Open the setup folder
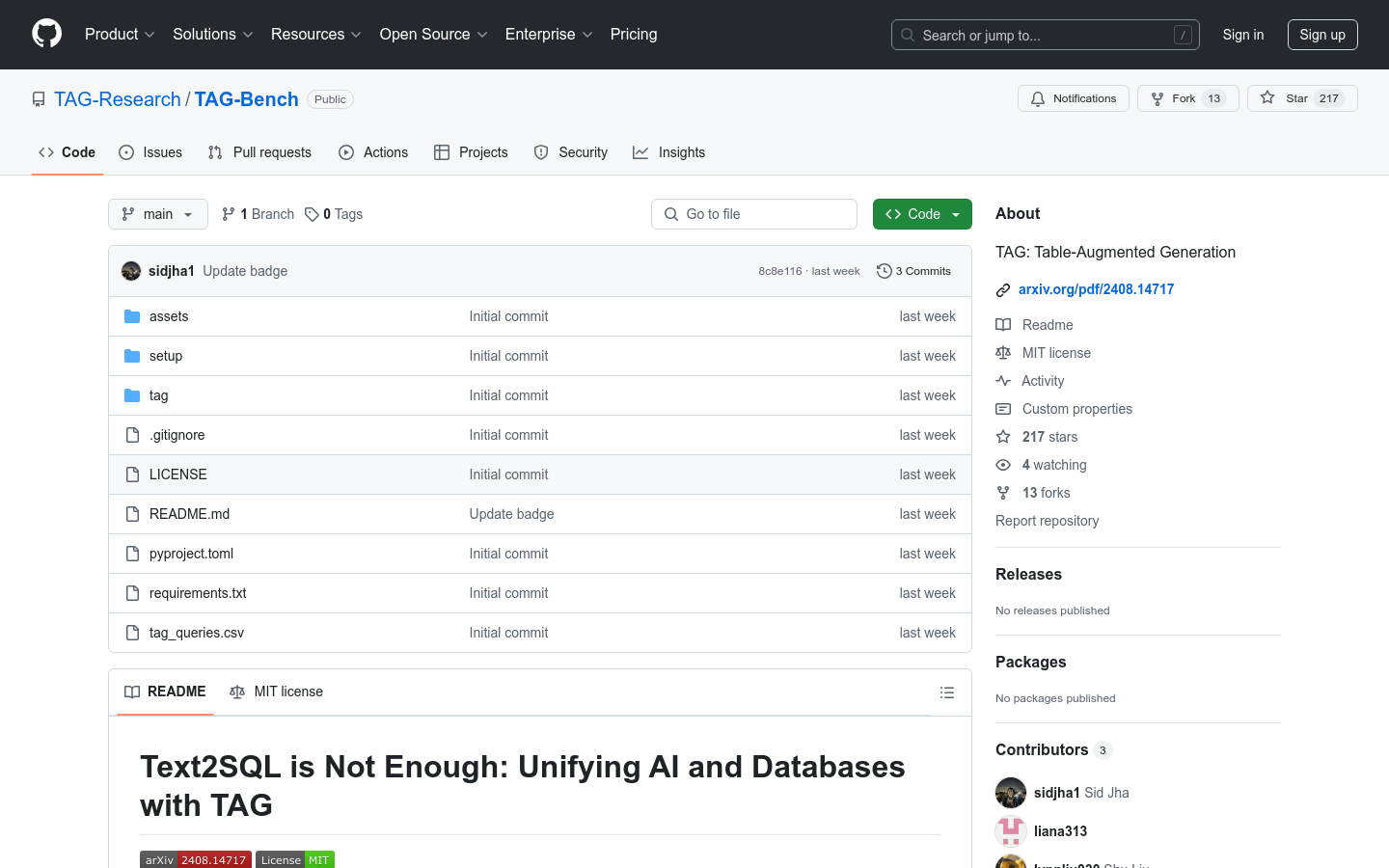The height and width of the screenshot is (868, 1389). [166, 356]
